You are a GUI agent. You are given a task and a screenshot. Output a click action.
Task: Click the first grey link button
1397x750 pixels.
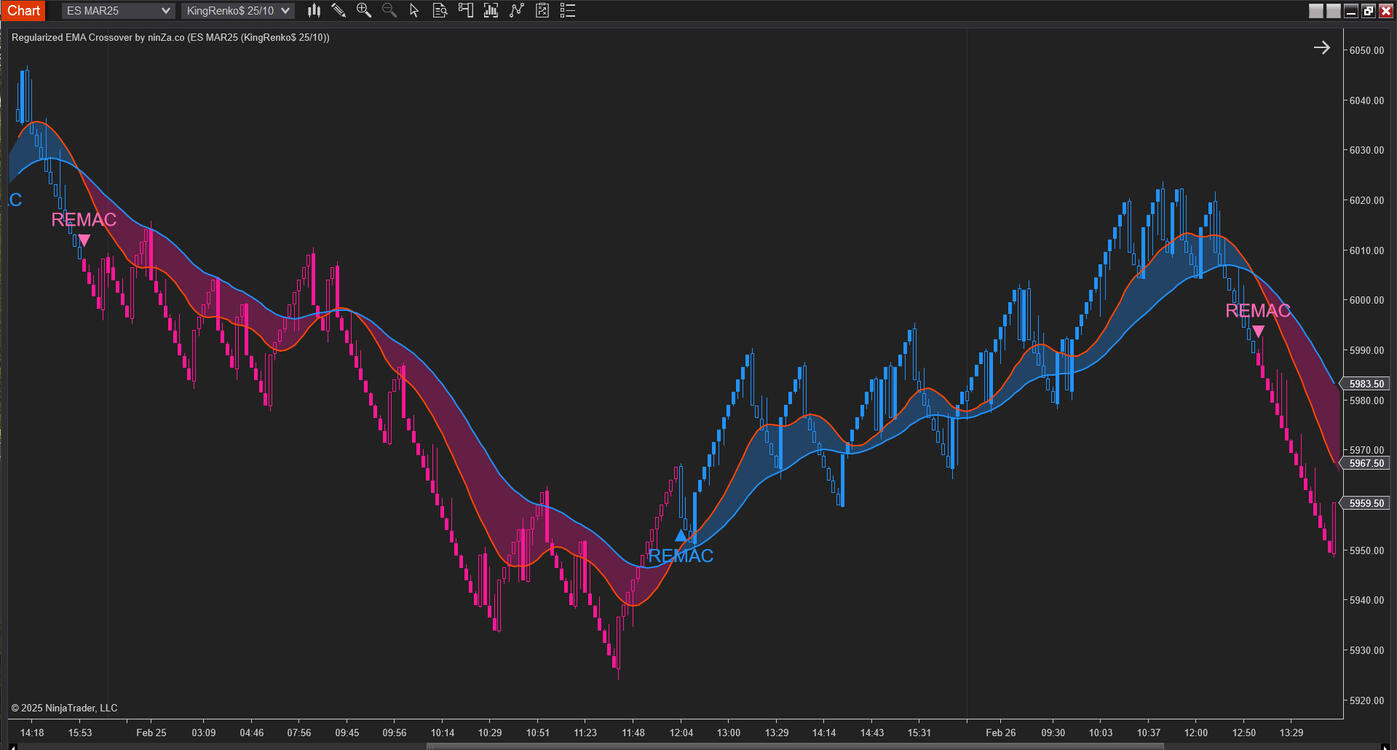[1317, 11]
